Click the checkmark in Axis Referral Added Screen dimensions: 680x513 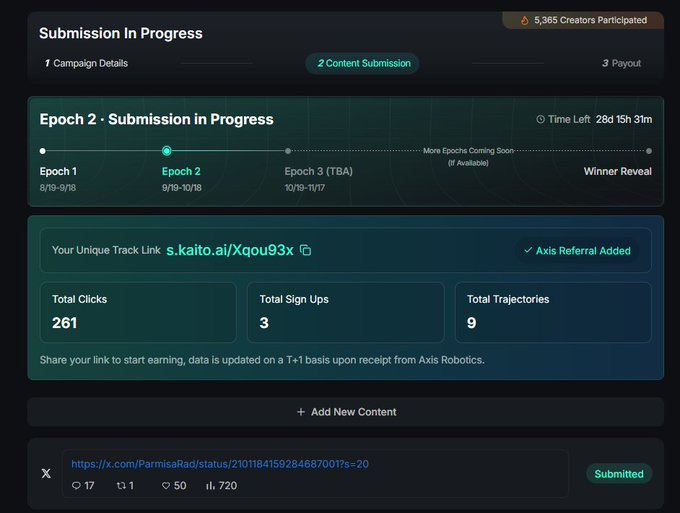tap(528, 250)
